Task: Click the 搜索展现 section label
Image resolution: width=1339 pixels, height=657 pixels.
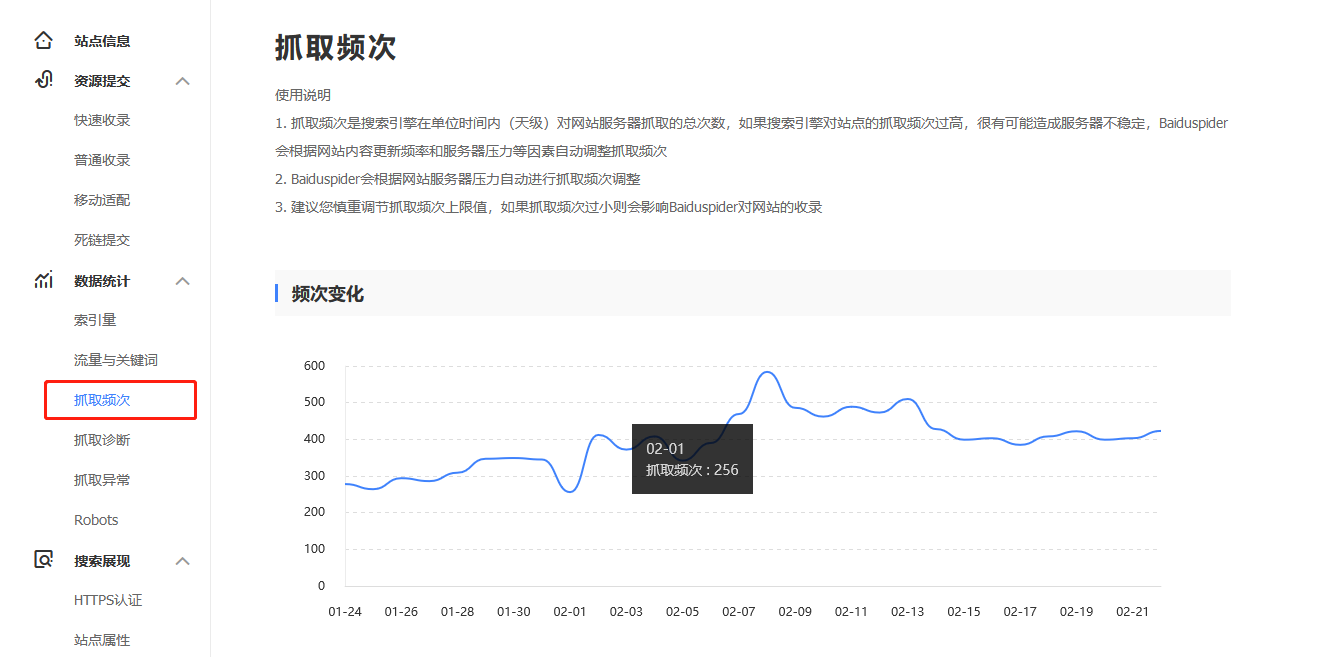Action: tap(102, 561)
